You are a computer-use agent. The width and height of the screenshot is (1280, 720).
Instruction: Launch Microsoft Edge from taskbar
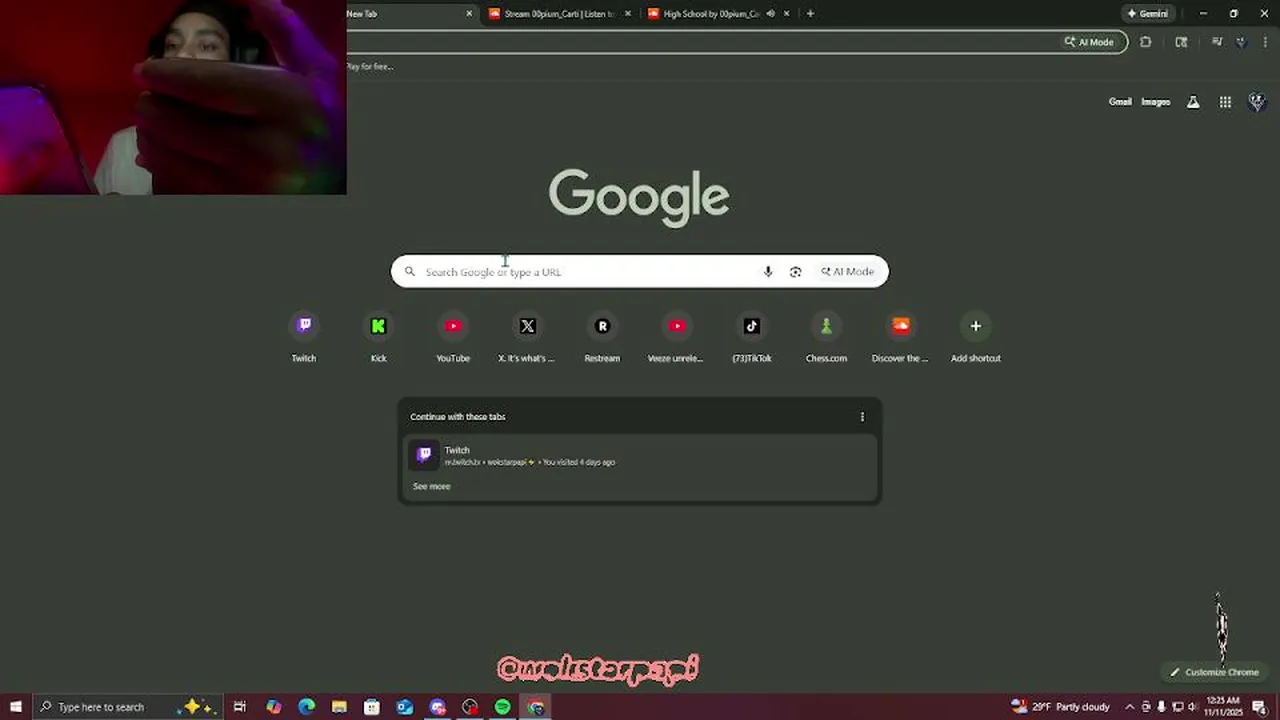pos(306,707)
